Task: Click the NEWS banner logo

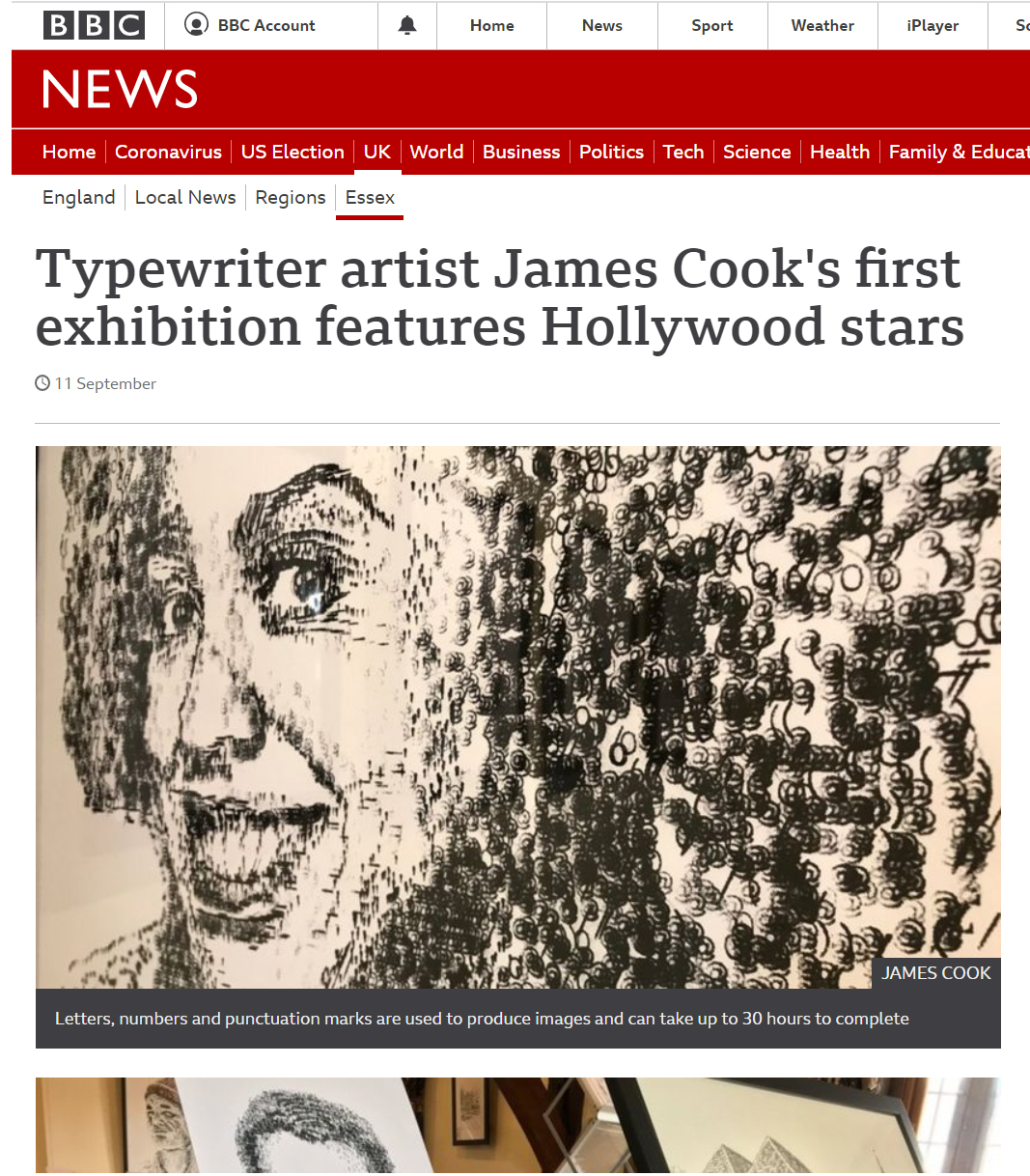Action: tap(120, 89)
